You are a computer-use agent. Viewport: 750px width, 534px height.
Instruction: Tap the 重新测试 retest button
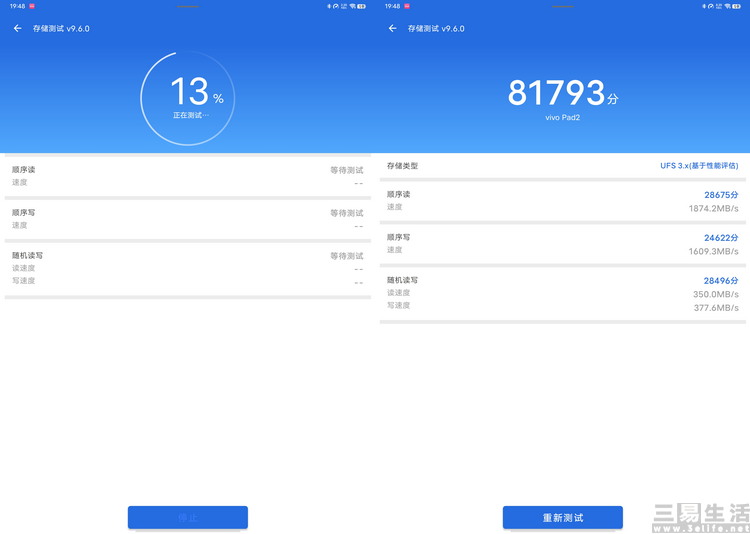562,517
